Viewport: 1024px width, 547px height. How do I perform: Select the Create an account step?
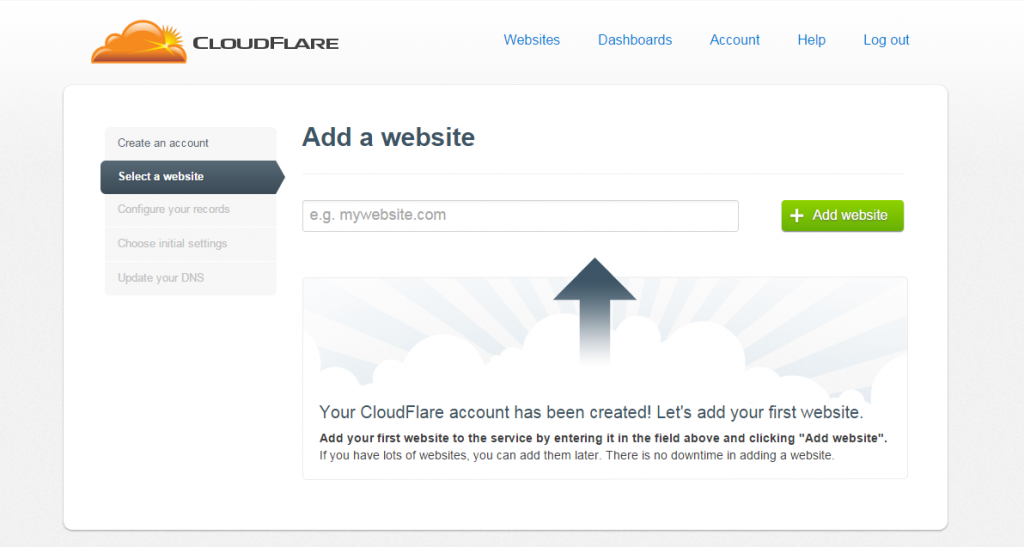tap(191, 143)
